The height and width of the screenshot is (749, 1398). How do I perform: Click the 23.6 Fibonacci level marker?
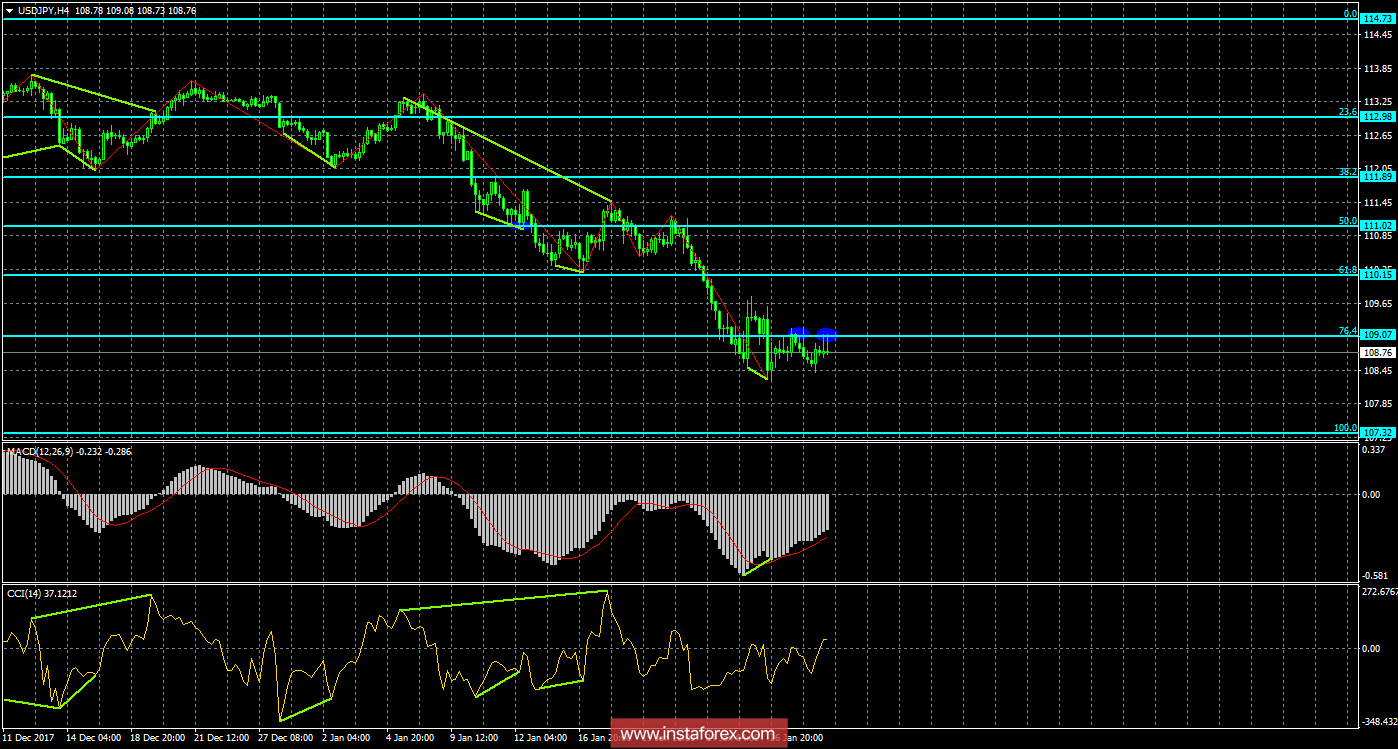pos(1347,112)
